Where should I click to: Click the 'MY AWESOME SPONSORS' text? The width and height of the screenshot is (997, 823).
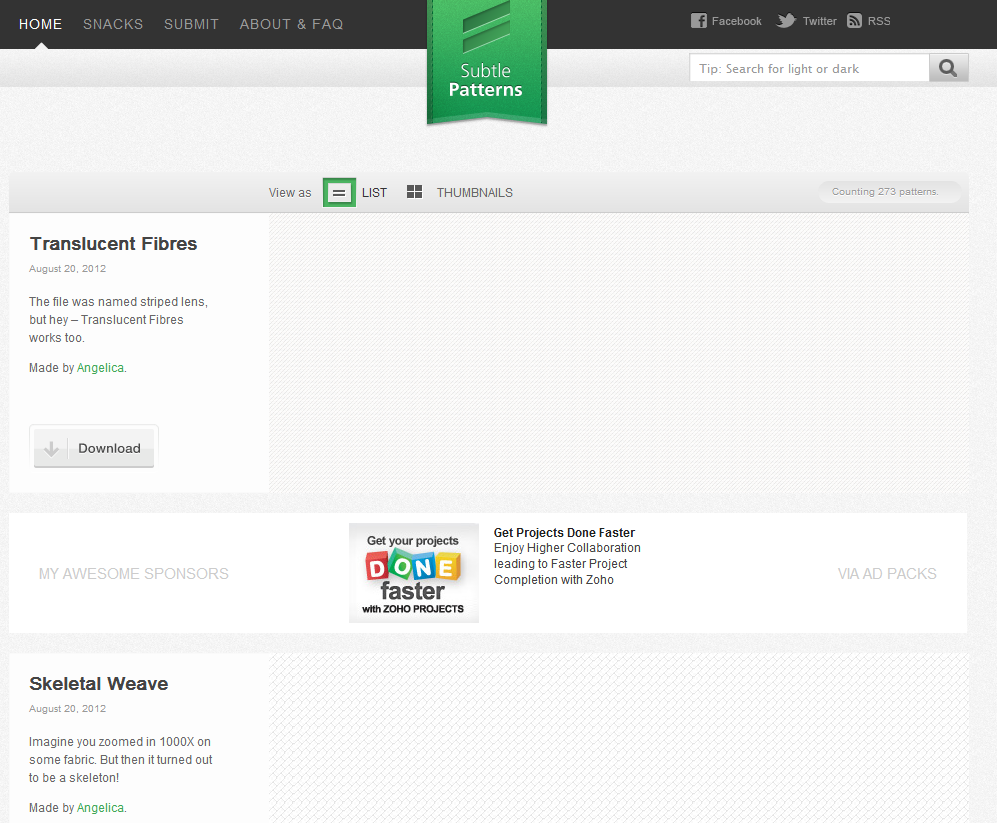[134, 574]
